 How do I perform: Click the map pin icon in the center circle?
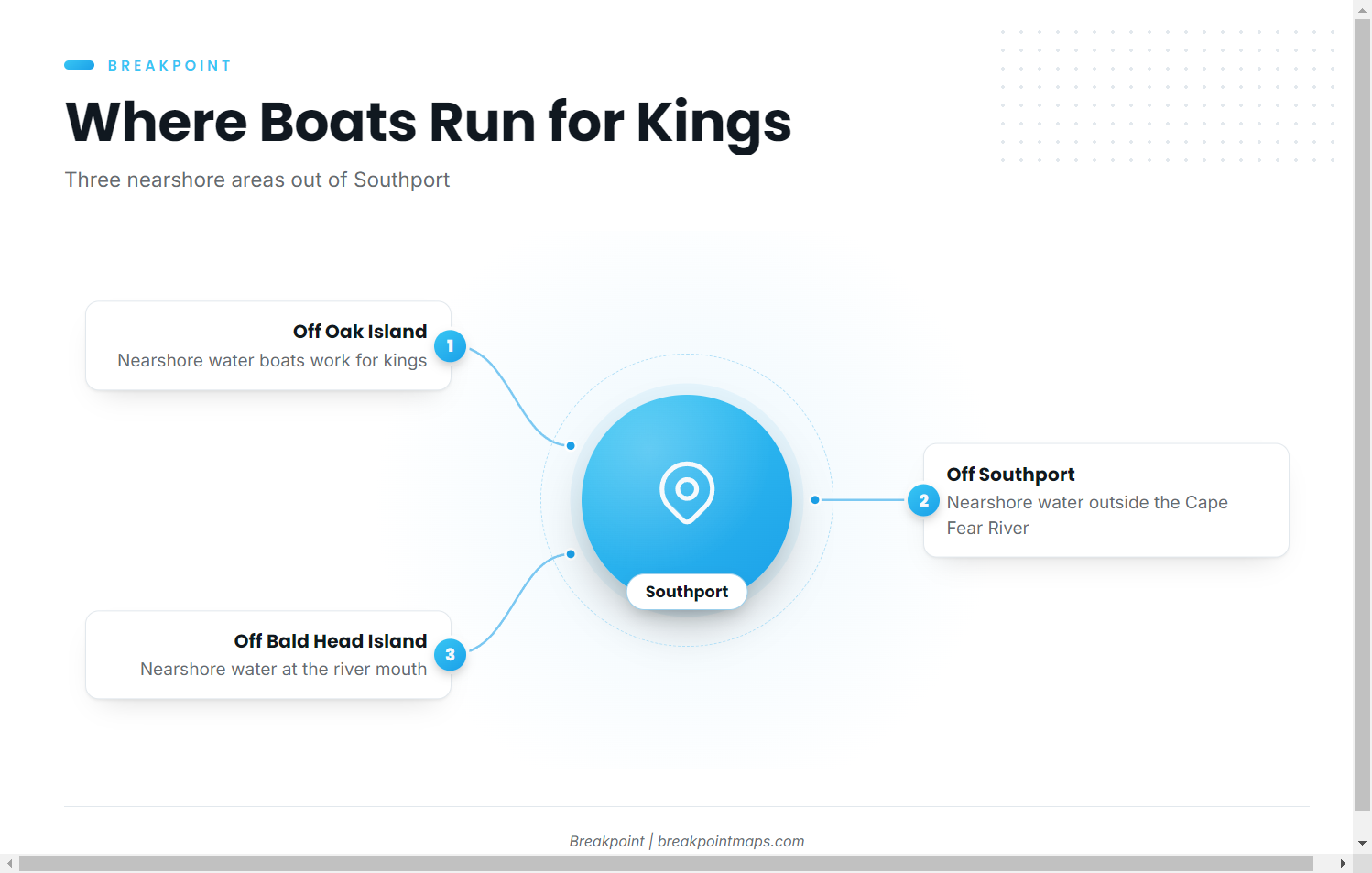point(687,493)
